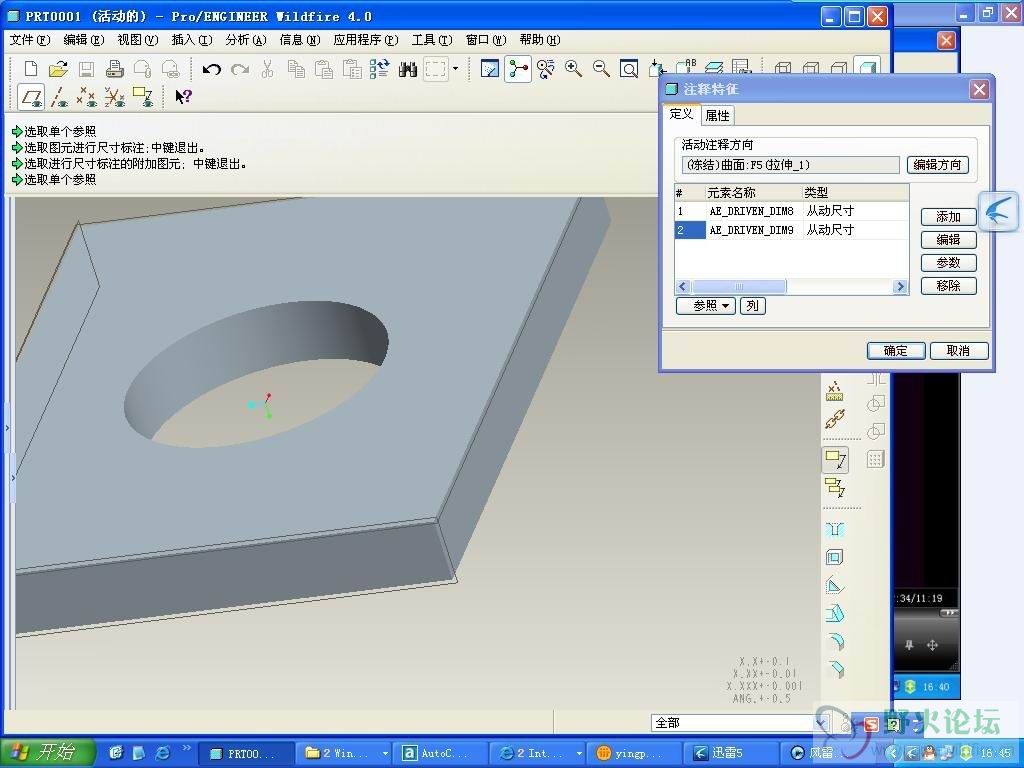Click the 移除 button

tap(948, 285)
